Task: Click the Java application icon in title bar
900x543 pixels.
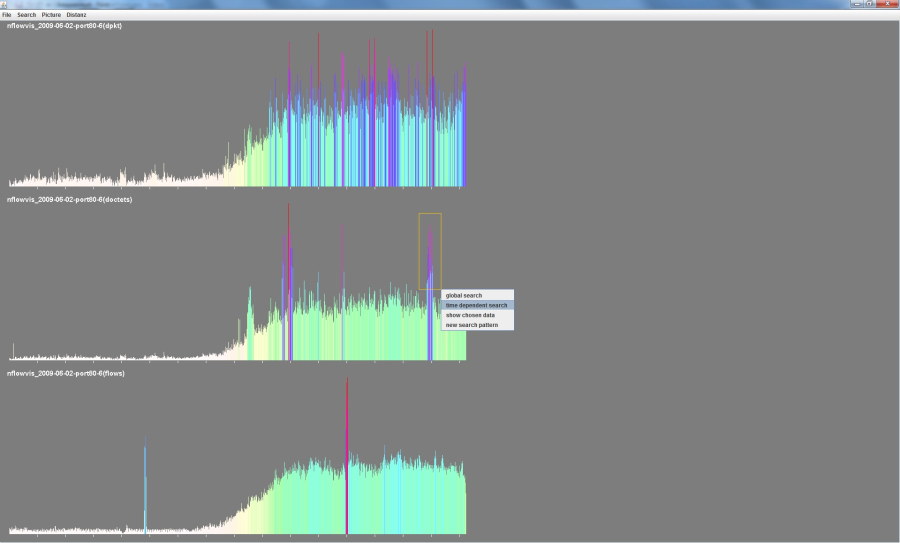Action: tap(5, 4)
